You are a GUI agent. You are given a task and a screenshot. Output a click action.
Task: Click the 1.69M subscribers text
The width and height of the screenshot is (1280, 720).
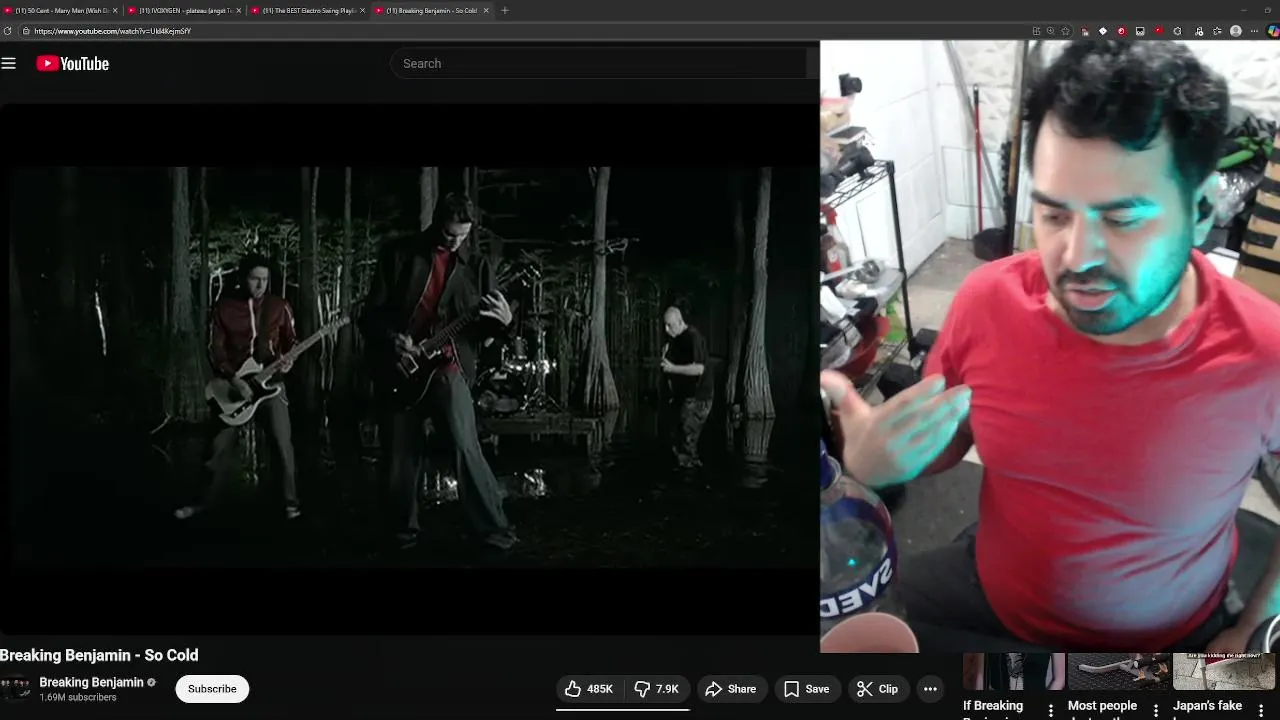78,698
